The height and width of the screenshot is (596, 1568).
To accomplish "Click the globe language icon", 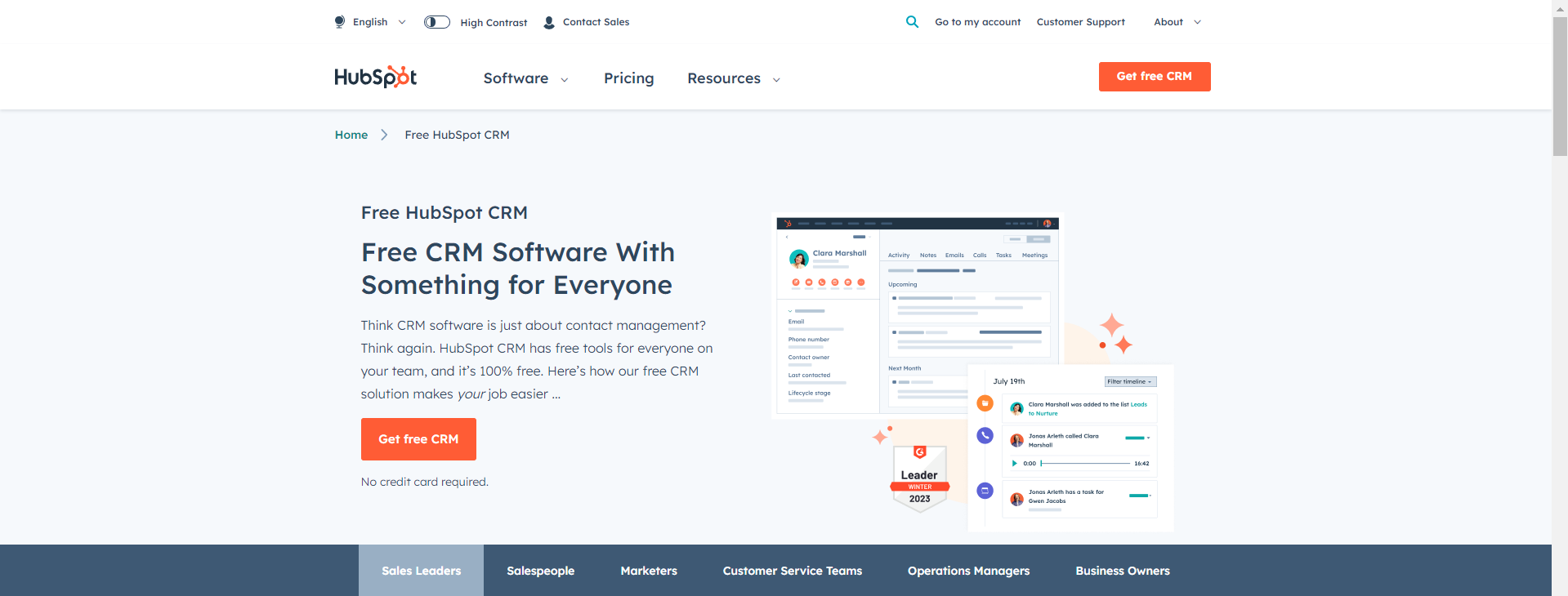I will coord(340,22).
